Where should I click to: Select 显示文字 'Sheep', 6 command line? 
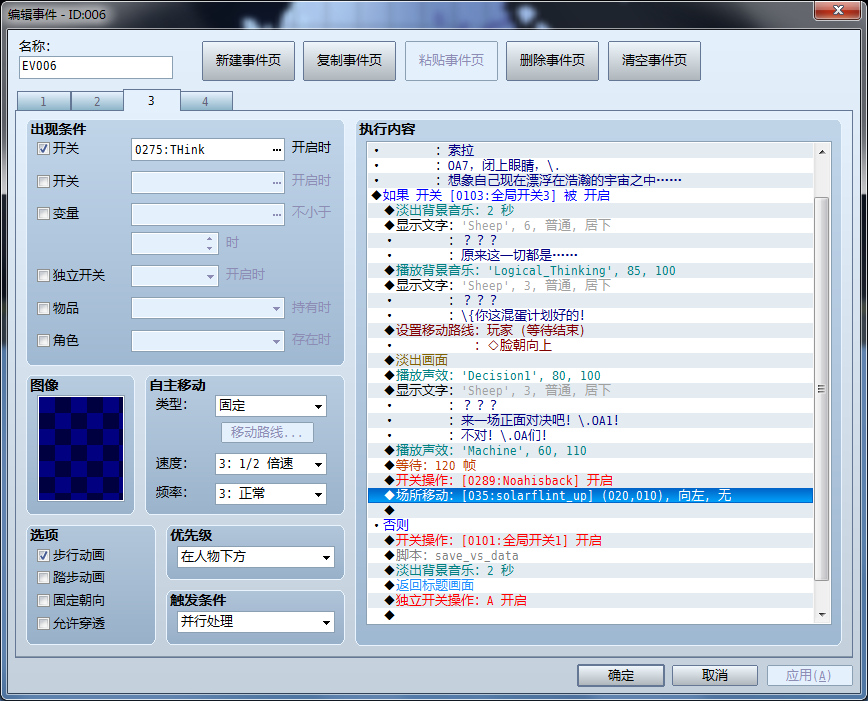590,225
